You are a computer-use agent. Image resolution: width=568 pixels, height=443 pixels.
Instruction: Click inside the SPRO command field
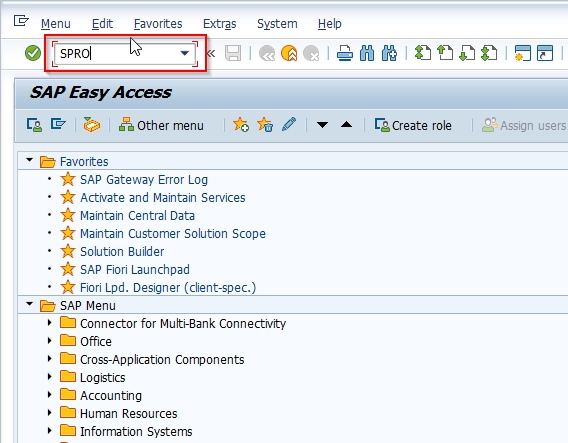[116, 54]
